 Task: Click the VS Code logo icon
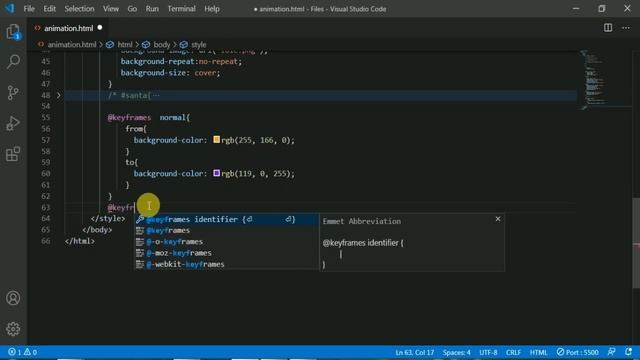point(9,8)
